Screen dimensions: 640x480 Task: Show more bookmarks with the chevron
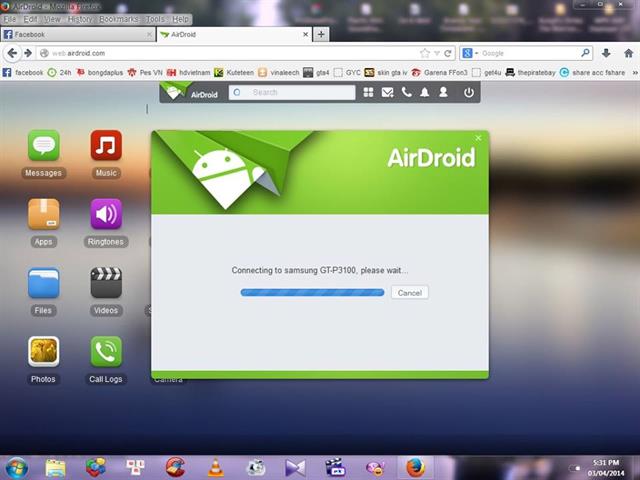pyautogui.click(x=635, y=73)
